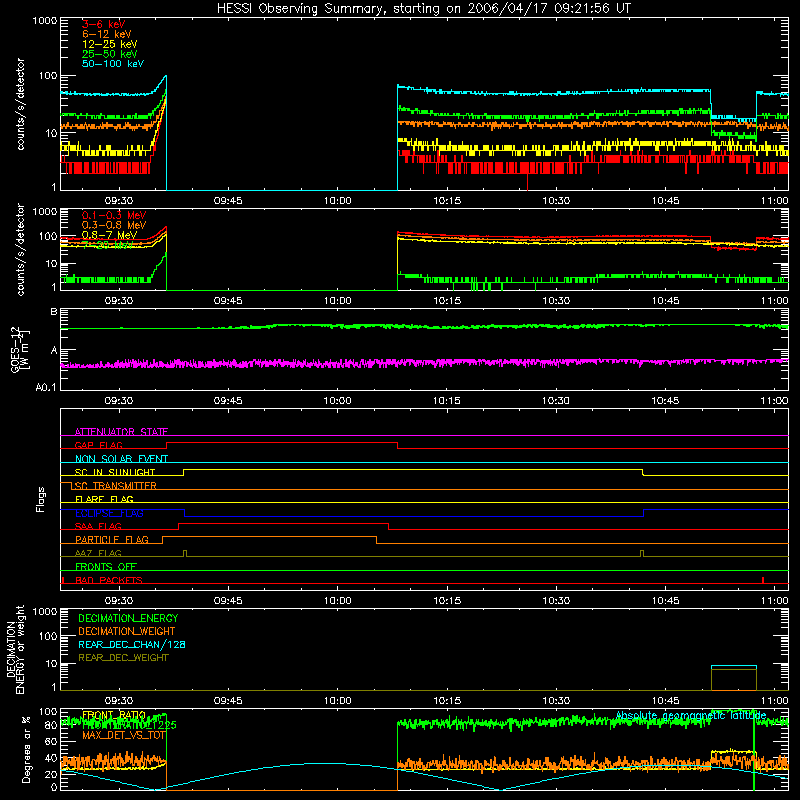
Task: Click the REAR_DEC_WEIGHT legend label
Action: tap(123, 658)
